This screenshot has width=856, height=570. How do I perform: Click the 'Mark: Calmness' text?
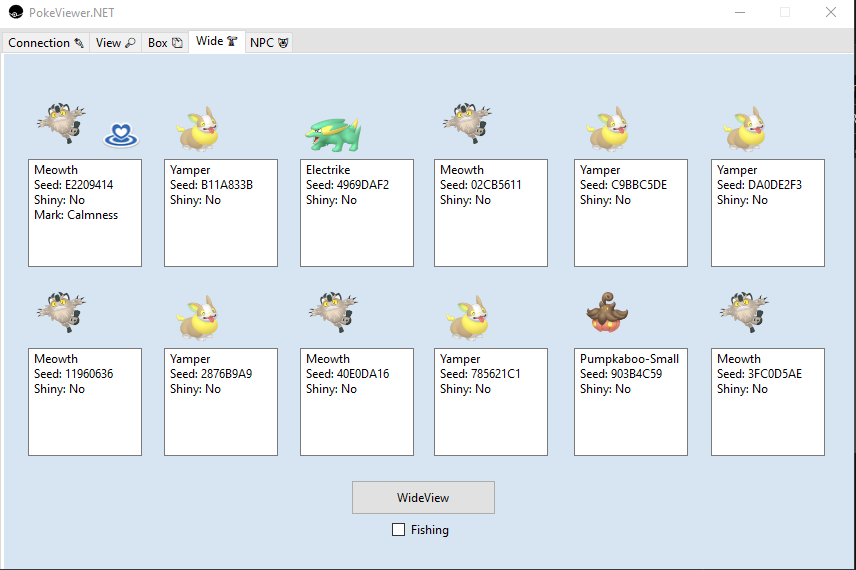(x=76, y=215)
